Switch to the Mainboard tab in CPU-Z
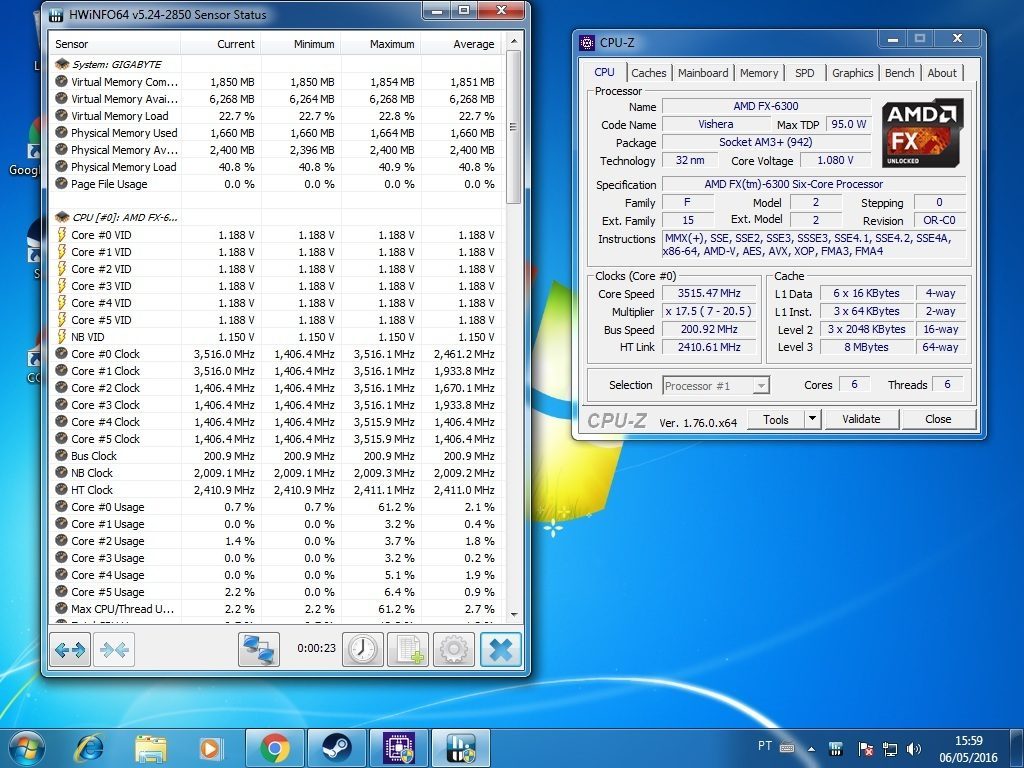This screenshot has width=1024, height=768. point(703,73)
